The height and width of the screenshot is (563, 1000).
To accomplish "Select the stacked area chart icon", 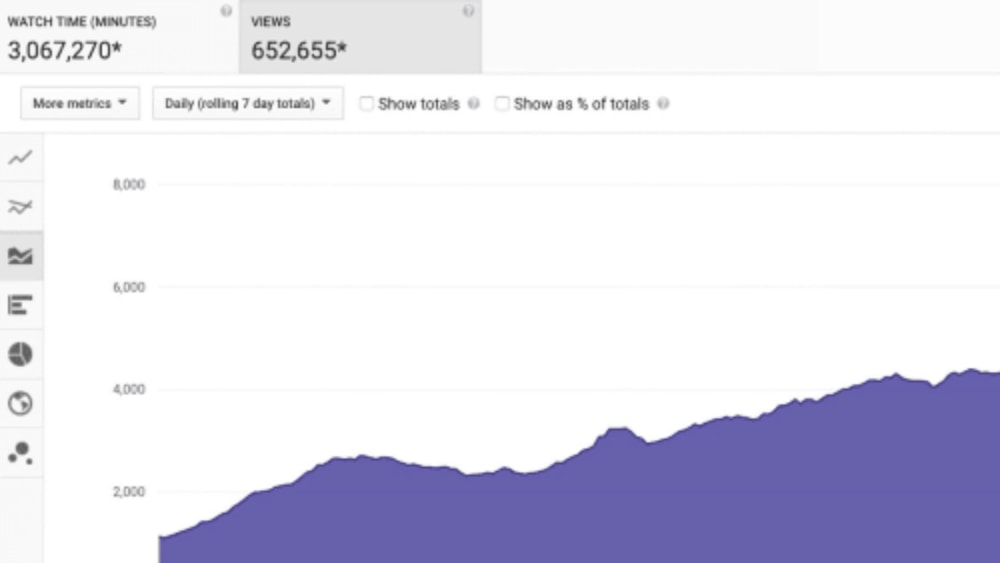I will (x=20, y=256).
